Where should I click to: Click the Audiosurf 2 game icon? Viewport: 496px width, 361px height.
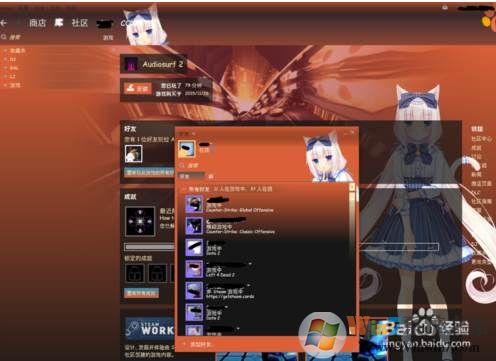point(130,64)
